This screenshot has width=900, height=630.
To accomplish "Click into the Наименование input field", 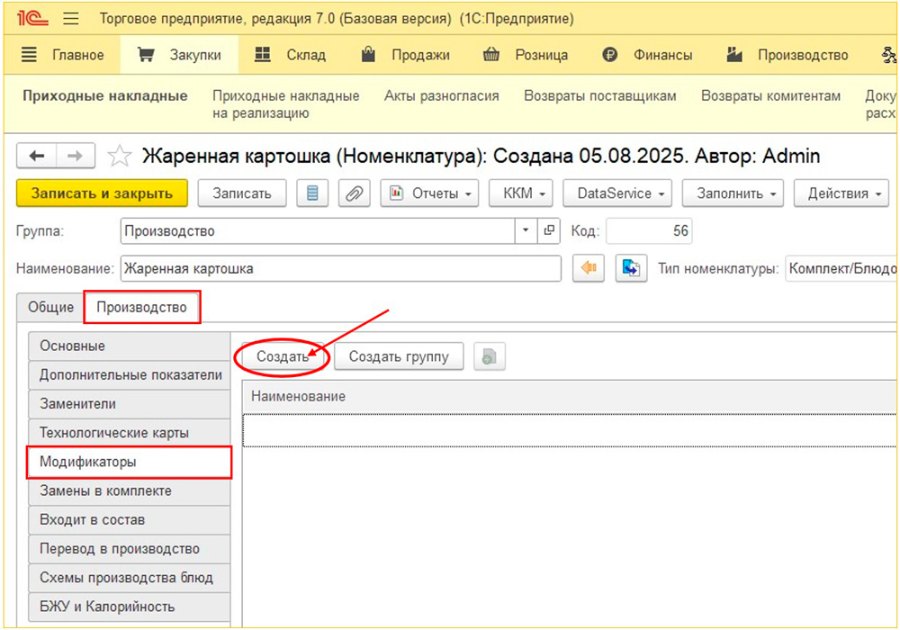I will pos(341,268).
